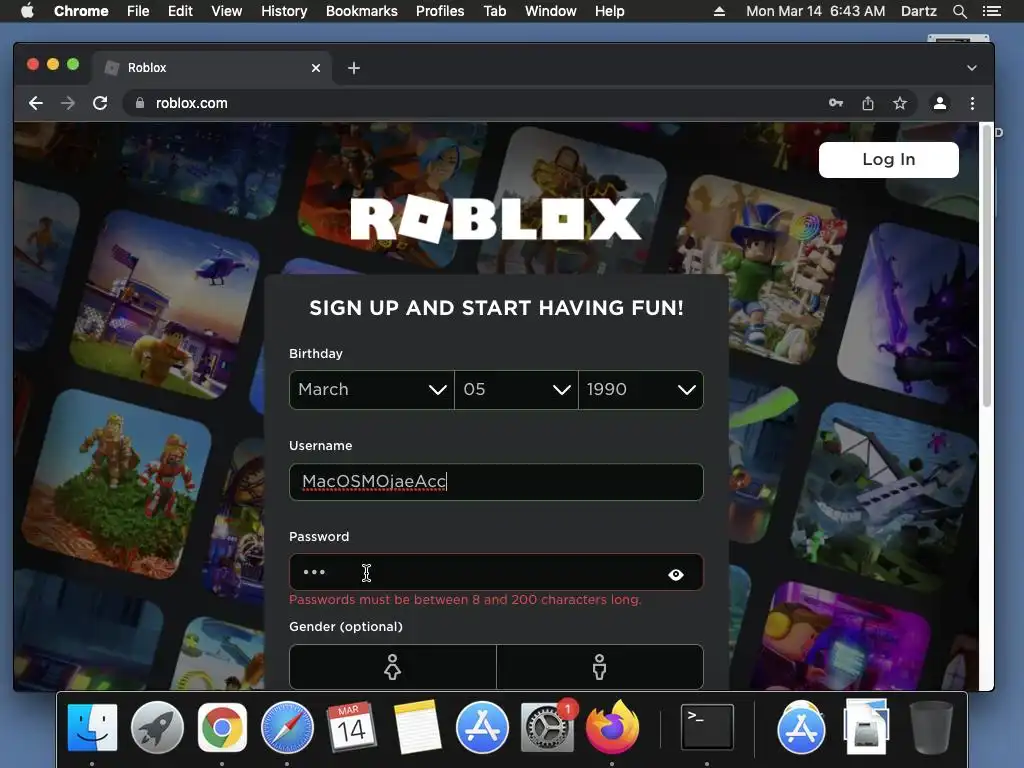Open Chrome's three-dot menu
The width and height of the screenshot is (1024, 768).
tap(972, 103)
